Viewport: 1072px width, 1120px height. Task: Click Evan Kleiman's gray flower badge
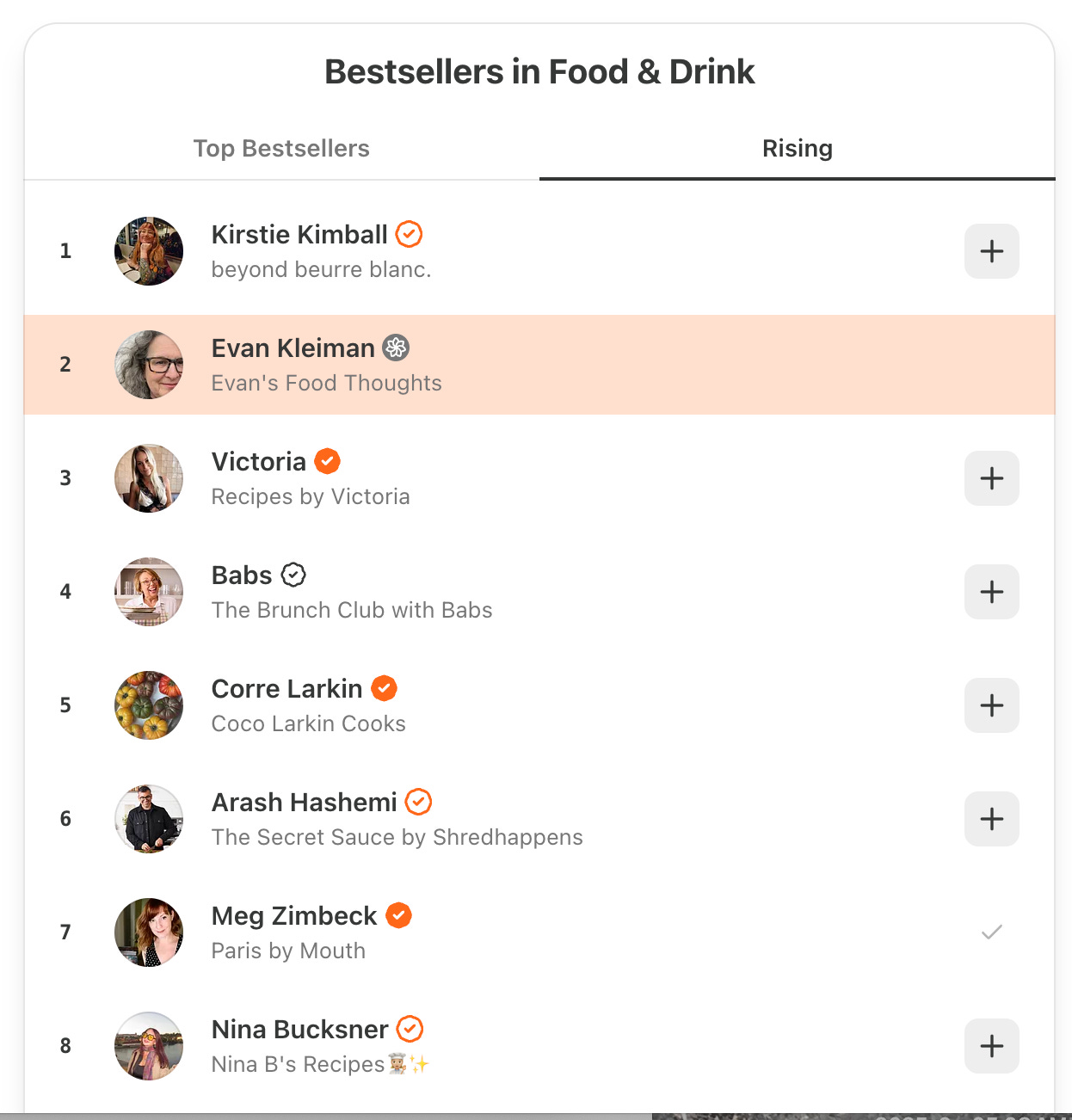point(396,348)
